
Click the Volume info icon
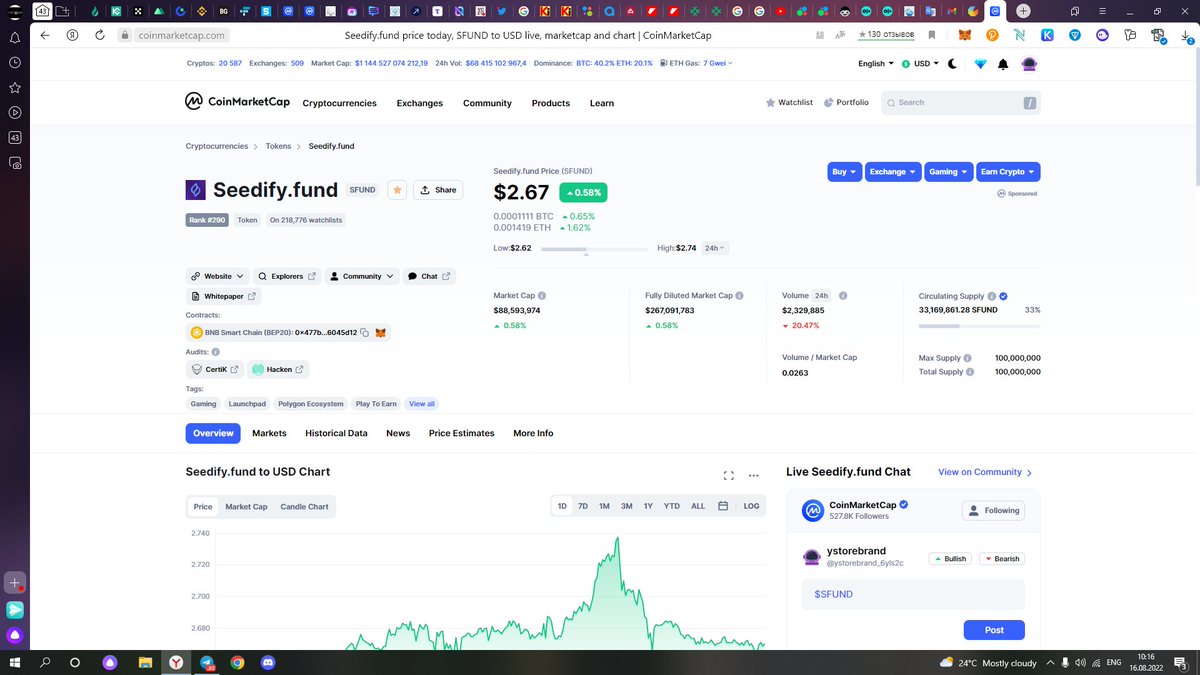[843, 296]
